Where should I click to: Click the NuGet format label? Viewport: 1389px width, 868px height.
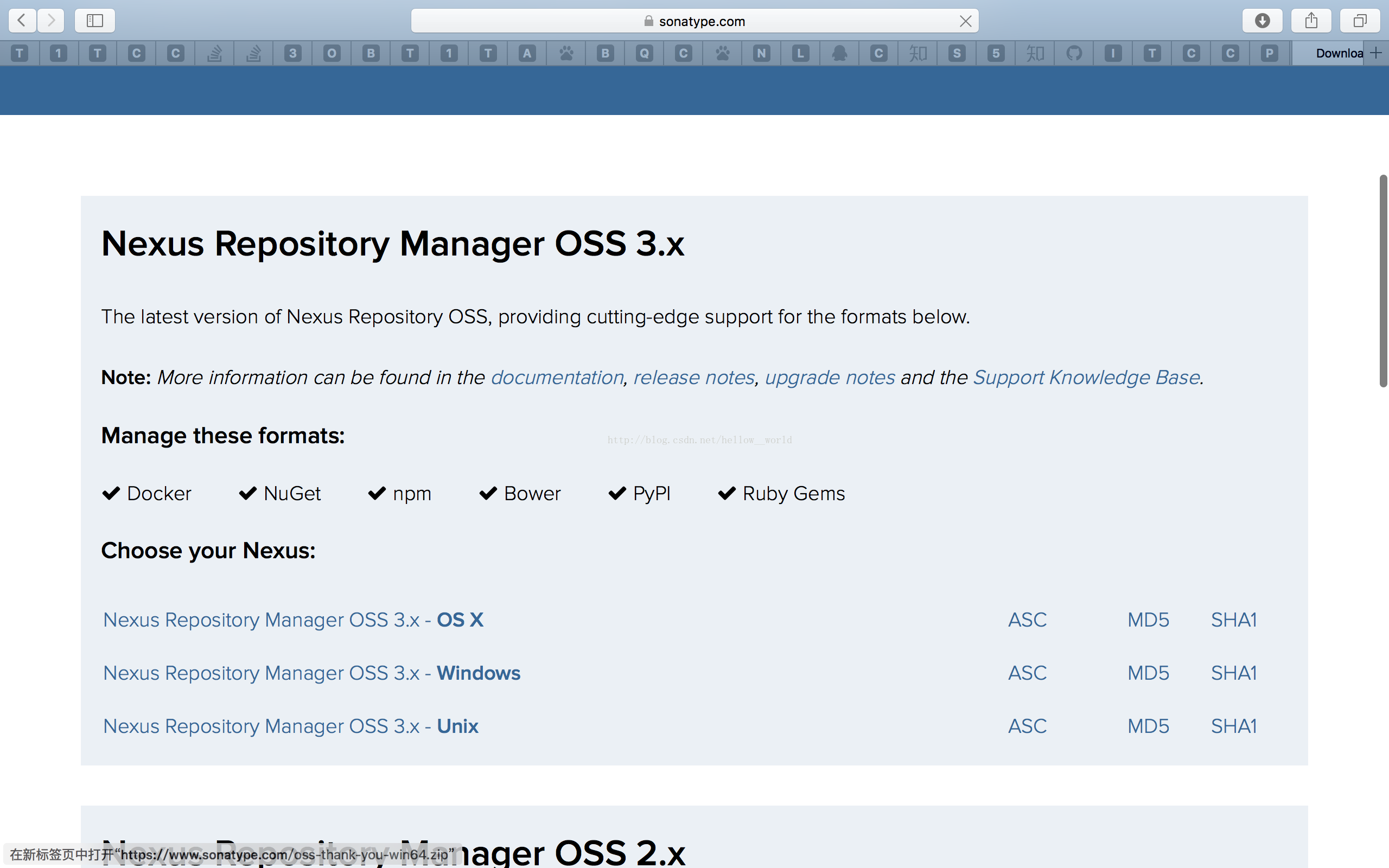point(292,494)
